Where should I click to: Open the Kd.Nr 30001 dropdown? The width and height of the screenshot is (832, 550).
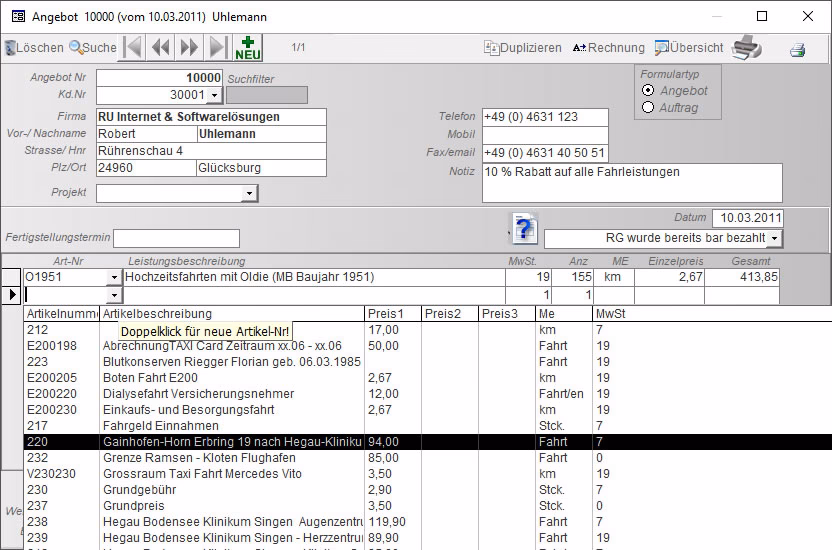coord(213,95)
